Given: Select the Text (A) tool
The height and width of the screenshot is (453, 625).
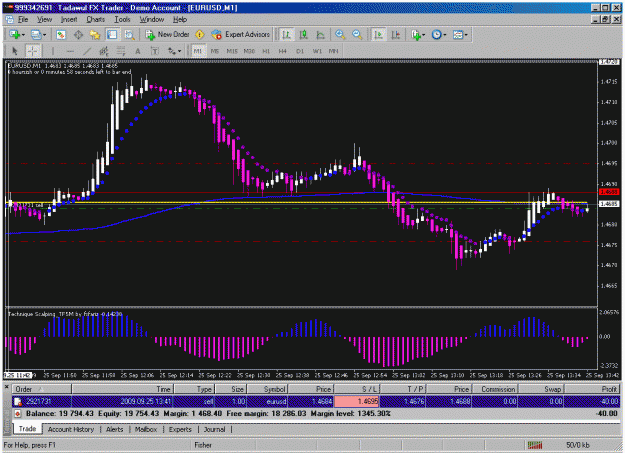Looking at the screenshot, I should [x=138, y=51].
